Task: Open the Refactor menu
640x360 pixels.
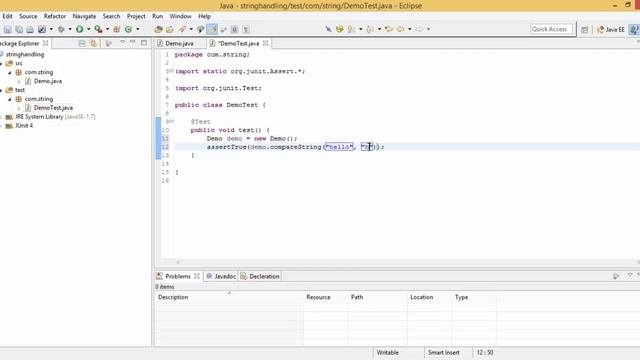Action: pyautogui.click(x=55, y=16)
